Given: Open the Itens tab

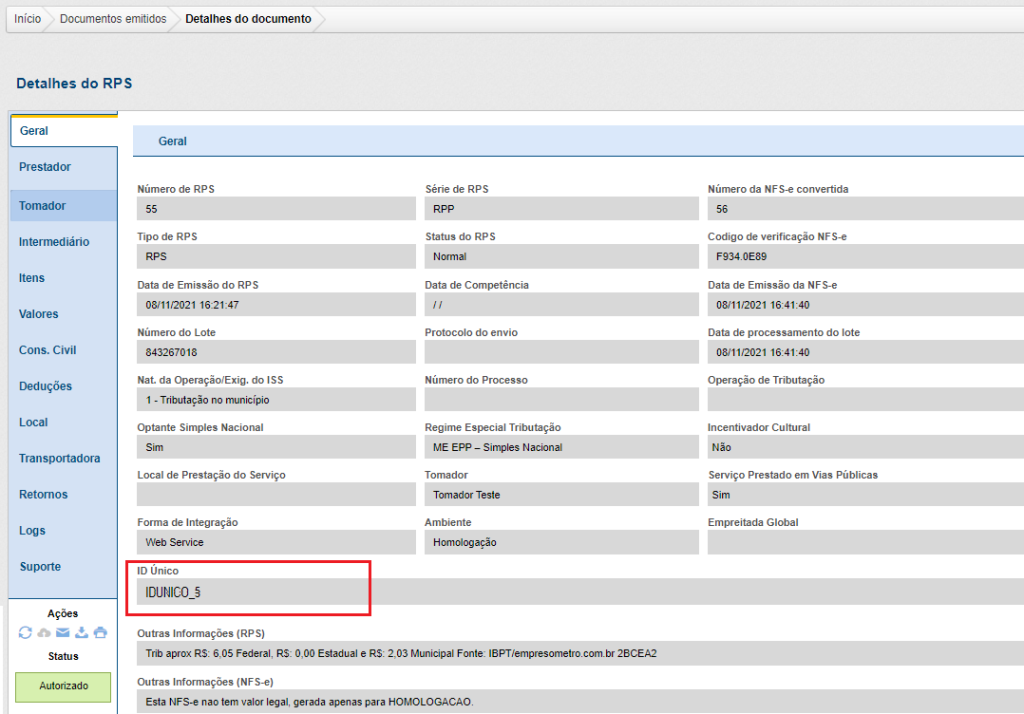Looking at the screenshot, I should coord(32,278).
